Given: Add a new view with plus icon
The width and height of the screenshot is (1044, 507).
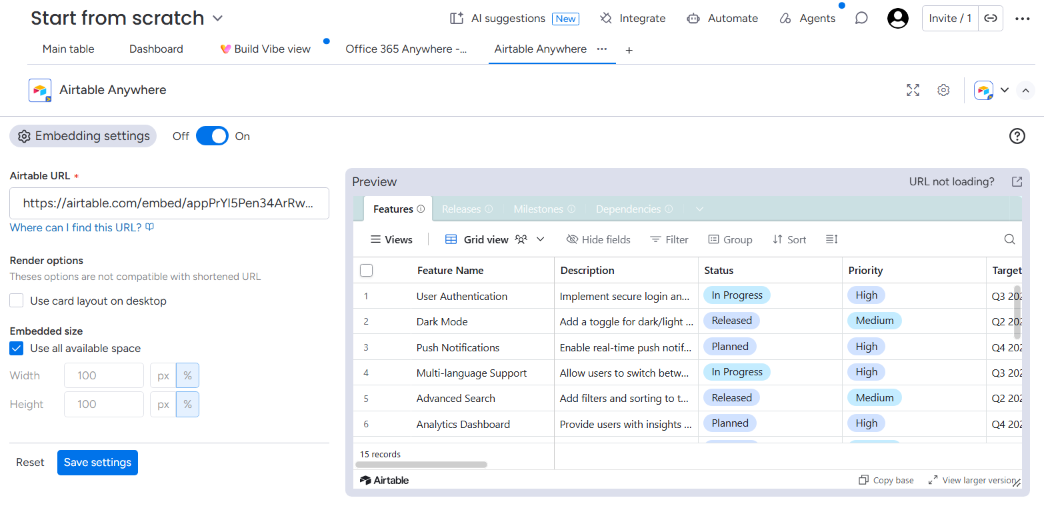Looking at the screenshot, I should point(629,50).
